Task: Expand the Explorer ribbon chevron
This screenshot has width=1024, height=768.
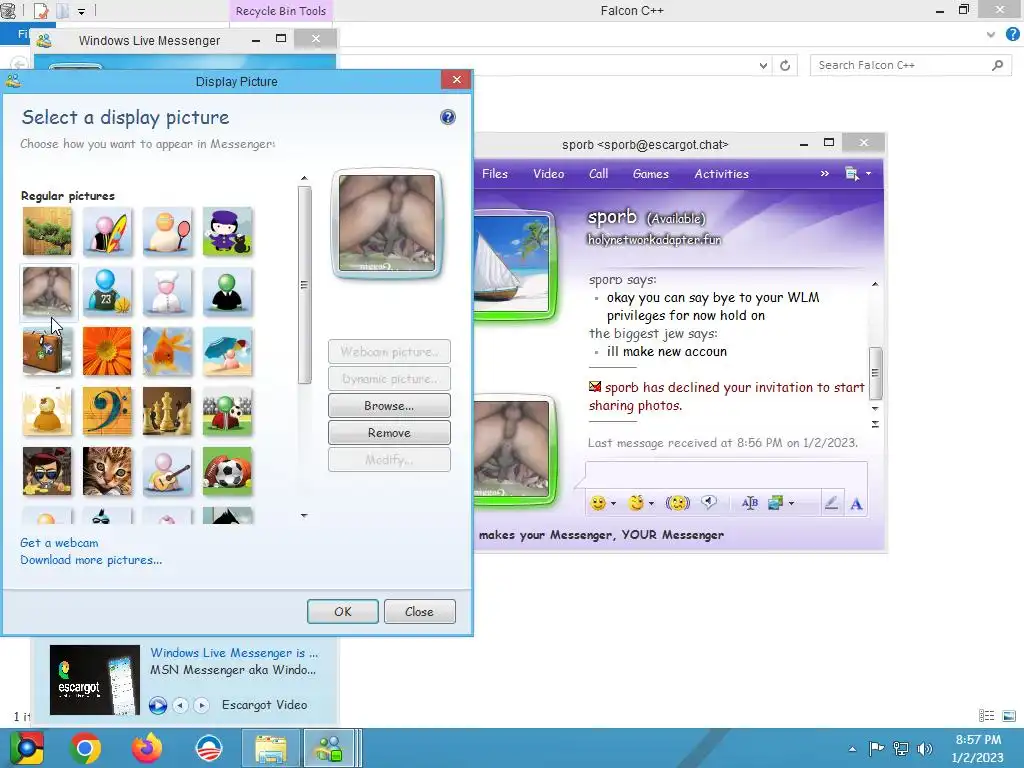Action: [x=991, y=35]
